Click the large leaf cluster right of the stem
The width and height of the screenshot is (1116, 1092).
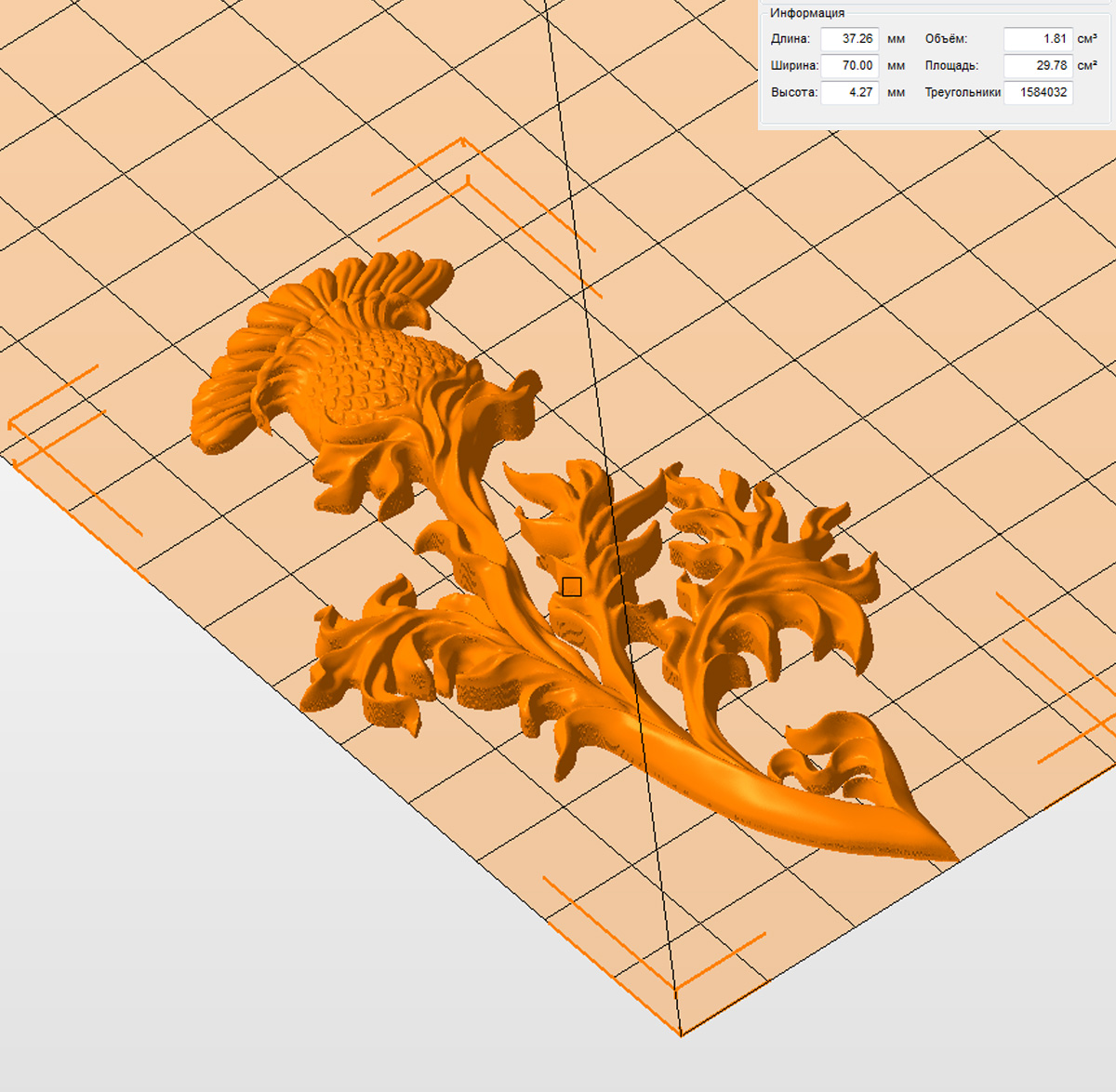(772, 577)
